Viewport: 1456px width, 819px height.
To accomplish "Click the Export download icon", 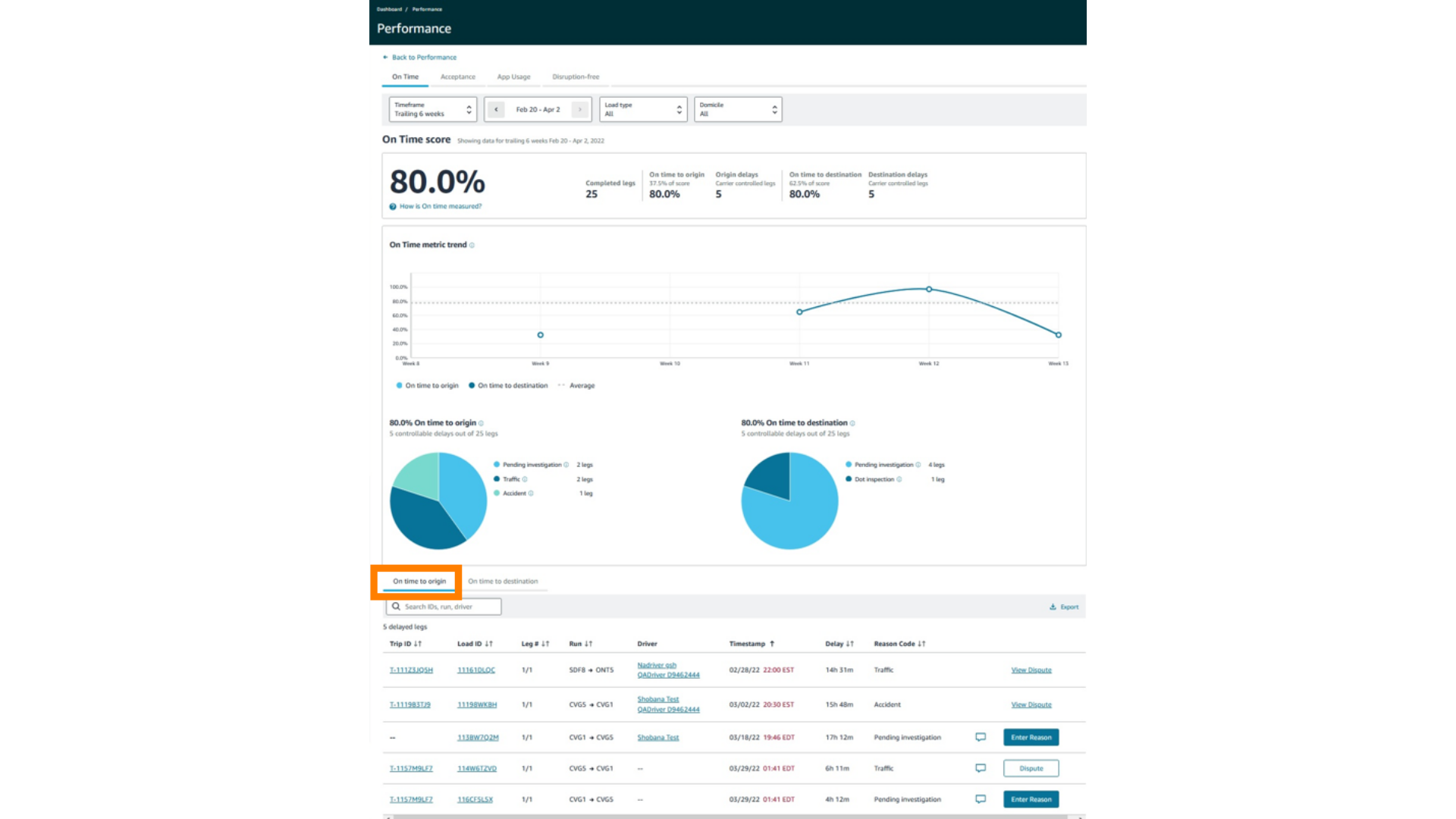I will (x=1053, y=607).
